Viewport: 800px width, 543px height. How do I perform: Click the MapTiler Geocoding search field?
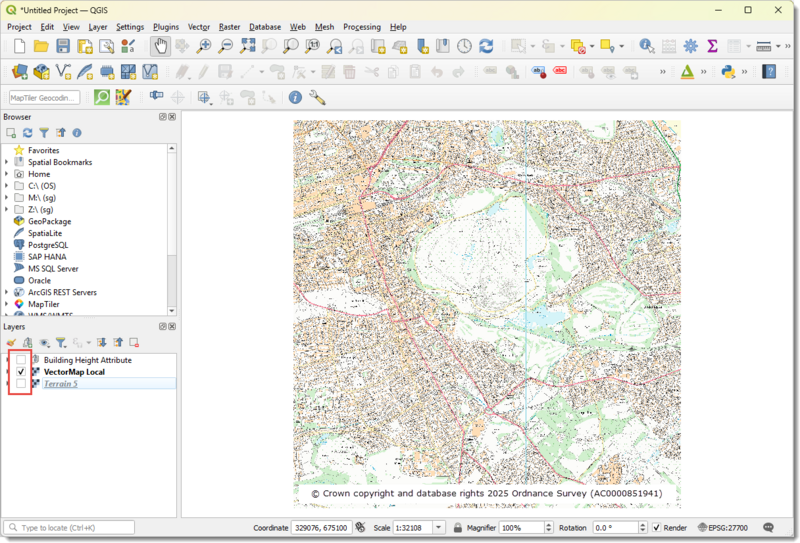[44, 97]
